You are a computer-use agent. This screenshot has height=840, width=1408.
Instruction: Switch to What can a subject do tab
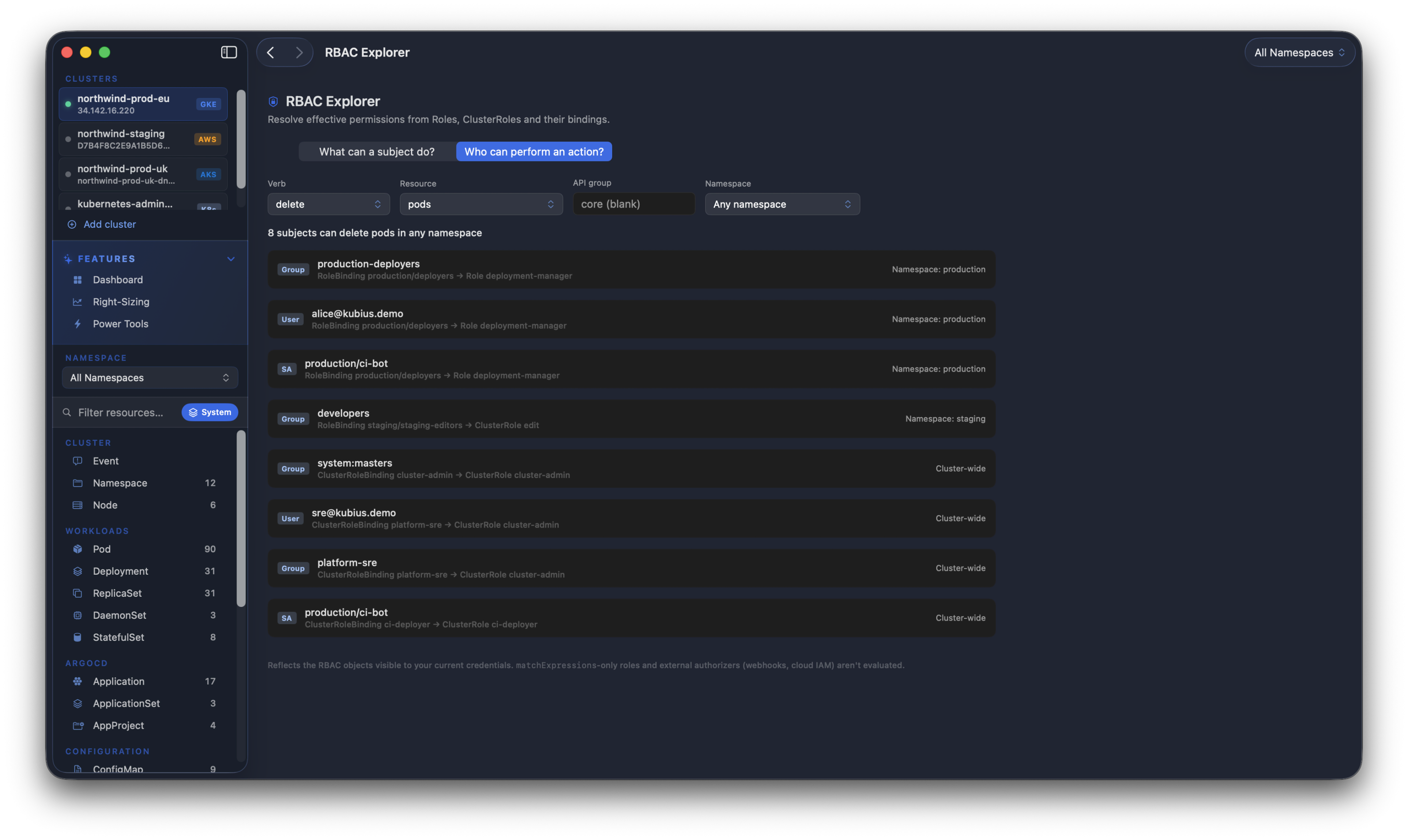[x=377, y=152]
